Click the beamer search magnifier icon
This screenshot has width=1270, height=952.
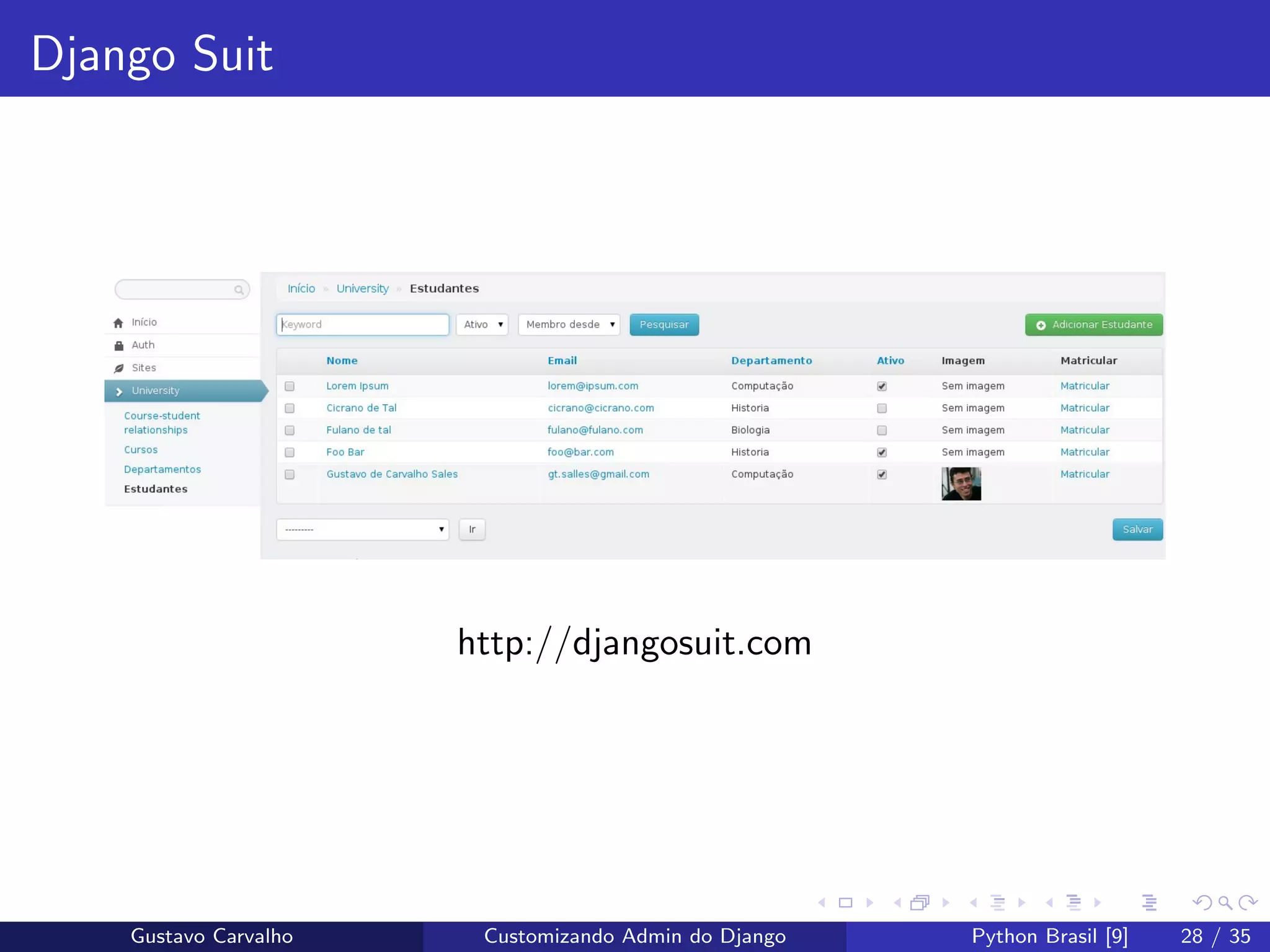tap(1225, 903)
